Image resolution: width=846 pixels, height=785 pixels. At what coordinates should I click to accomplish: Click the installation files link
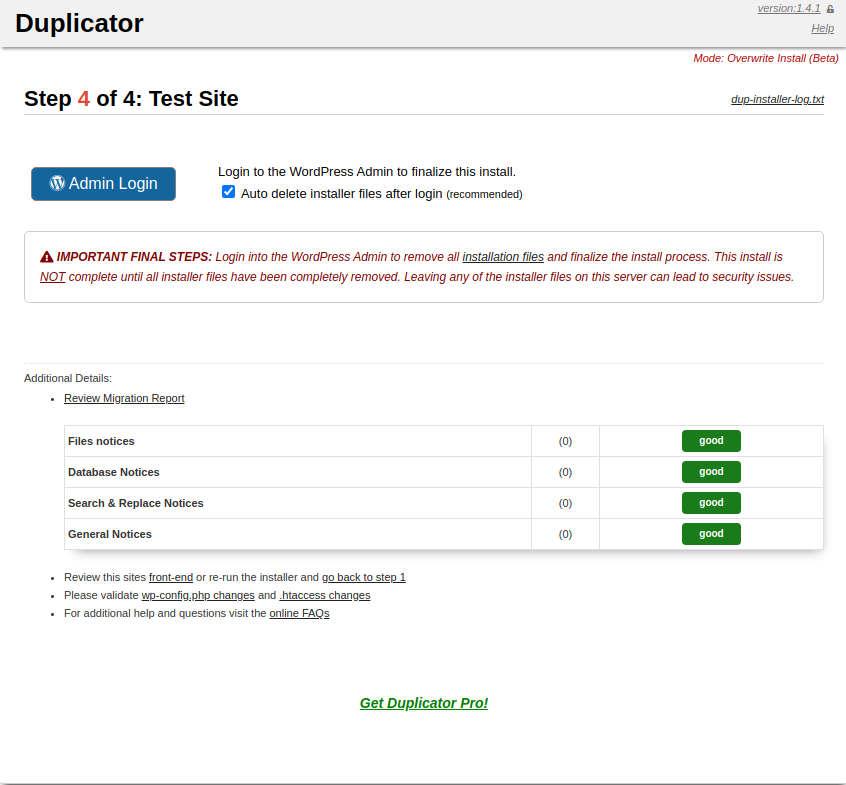[x=502, y=257]
